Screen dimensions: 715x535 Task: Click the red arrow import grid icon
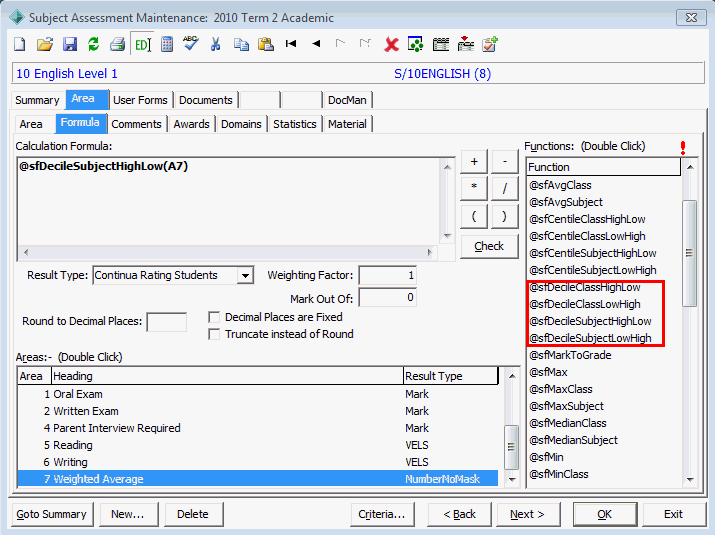[x=465, y=44]
